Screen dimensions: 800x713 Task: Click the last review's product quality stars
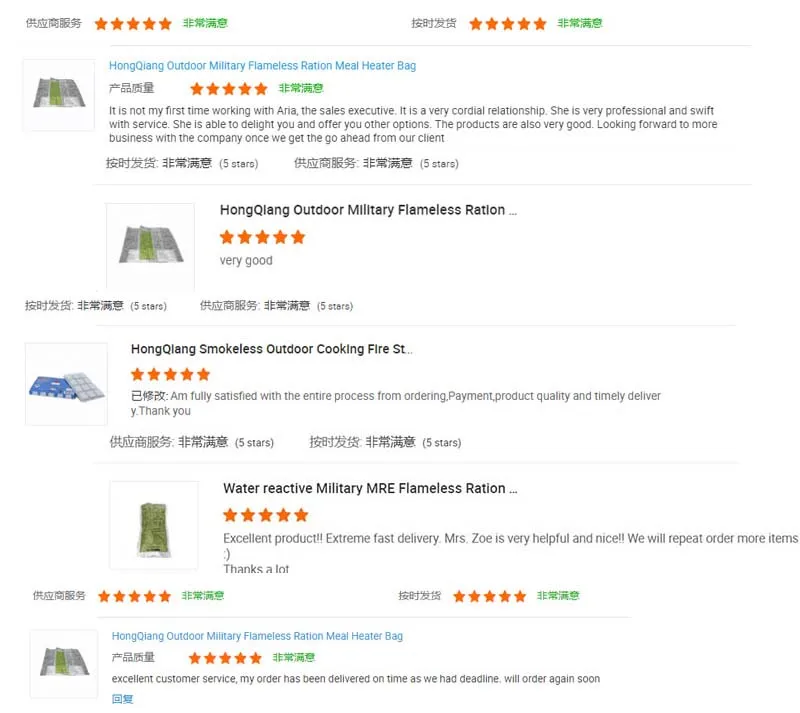225,658
